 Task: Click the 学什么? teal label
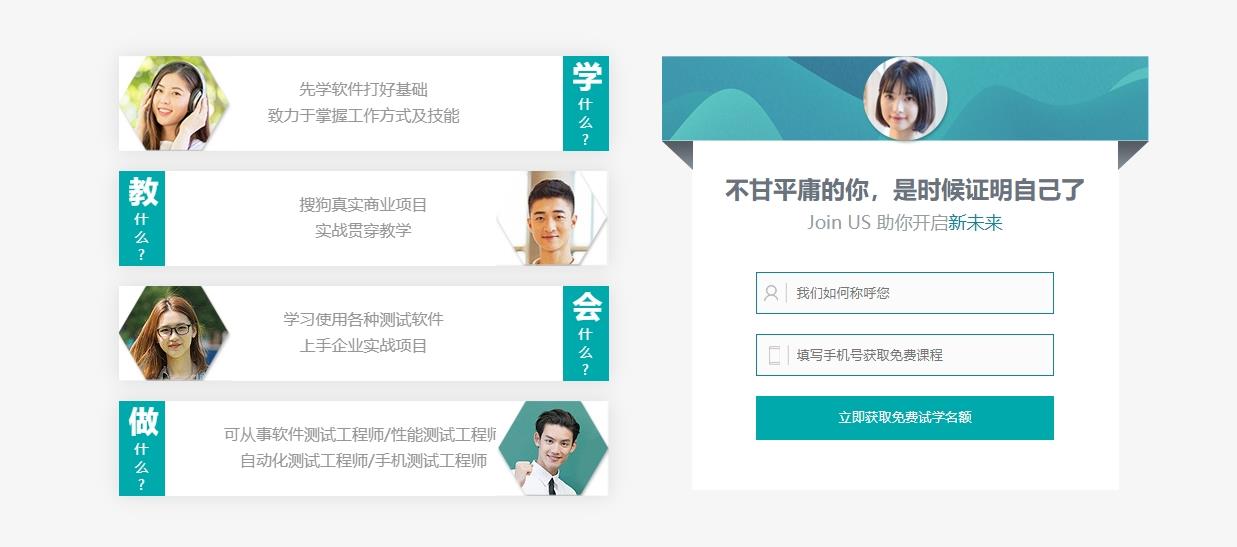click(x=586, y=103)
